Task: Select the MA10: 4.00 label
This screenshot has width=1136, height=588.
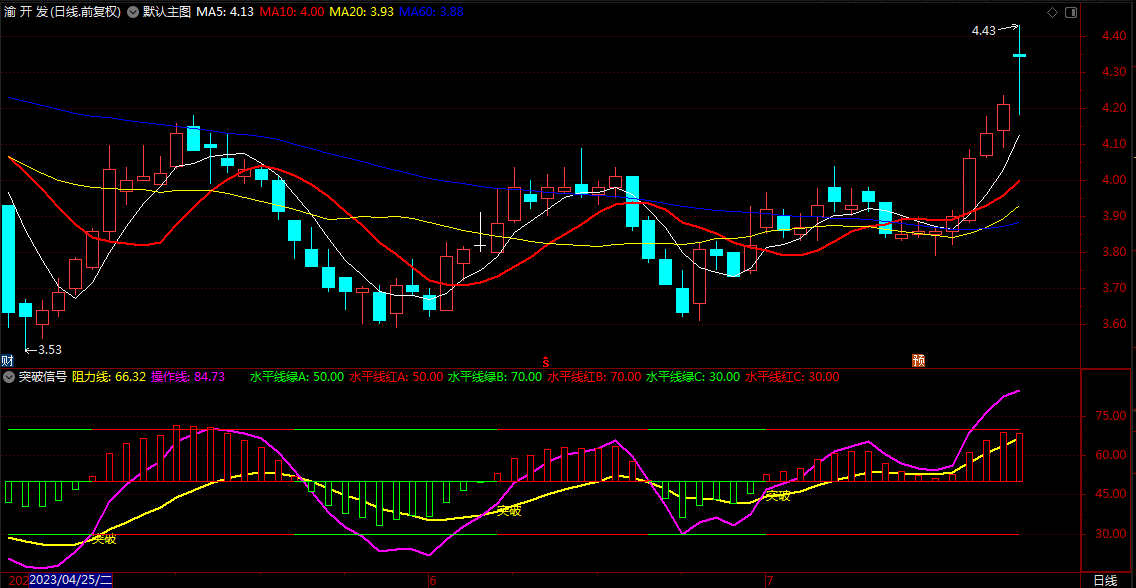Action: [x=292, y=12]
